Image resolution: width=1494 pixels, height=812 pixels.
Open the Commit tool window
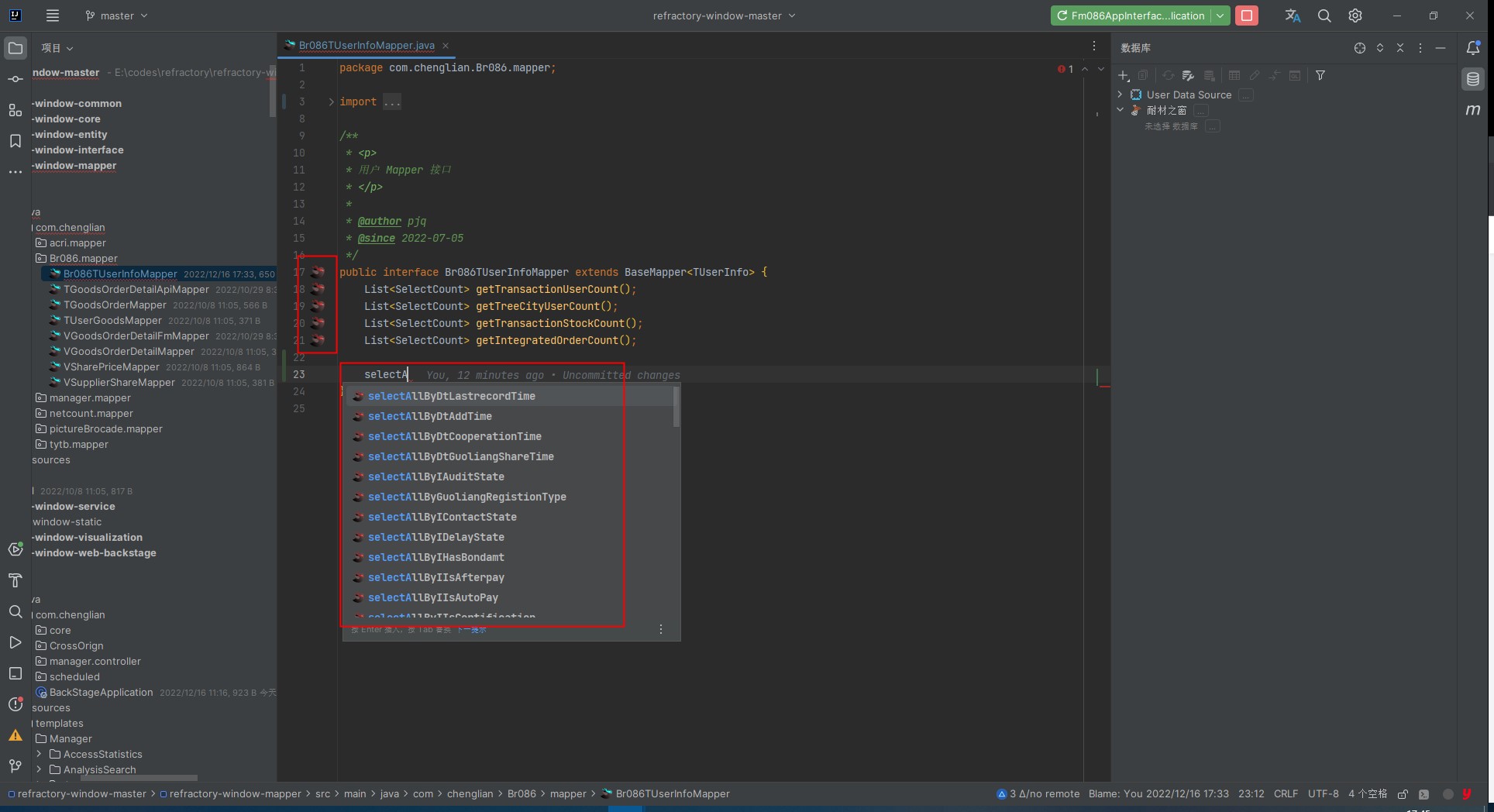pyautogui.click(x=15, y=79)
